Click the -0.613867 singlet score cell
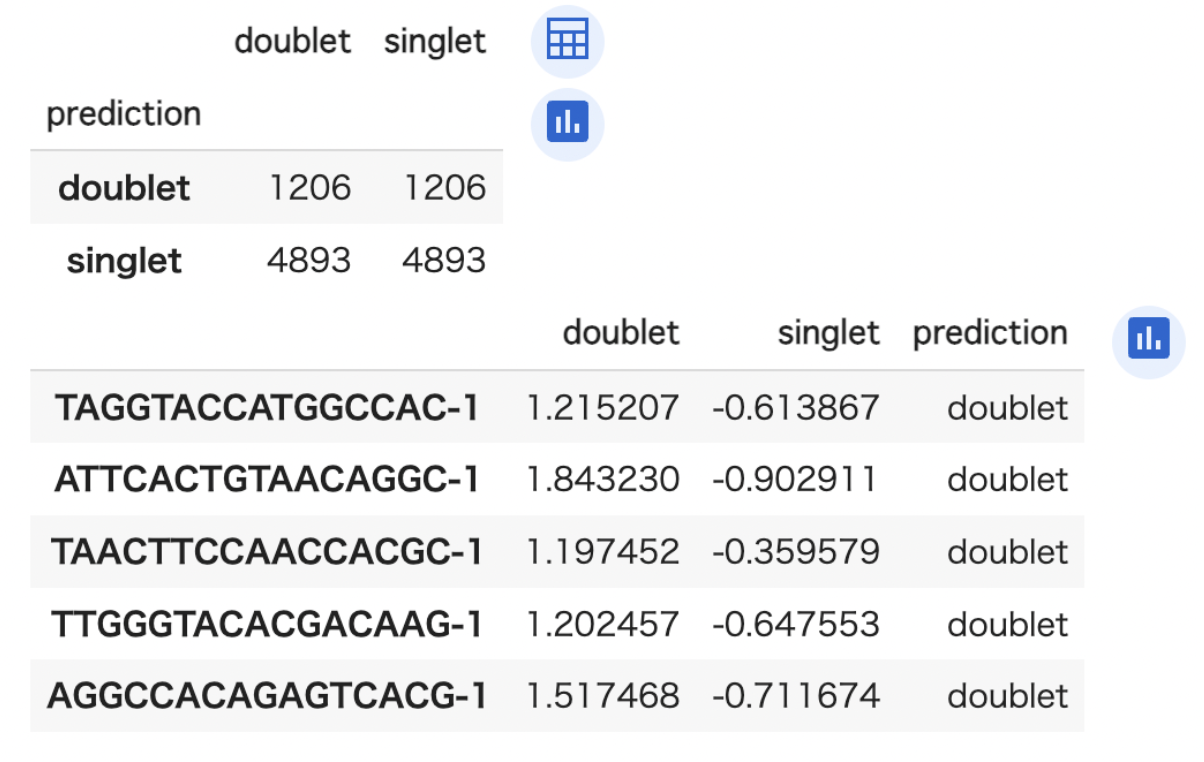The height and width of the screenshot is (762, 1204). [796, 407]
